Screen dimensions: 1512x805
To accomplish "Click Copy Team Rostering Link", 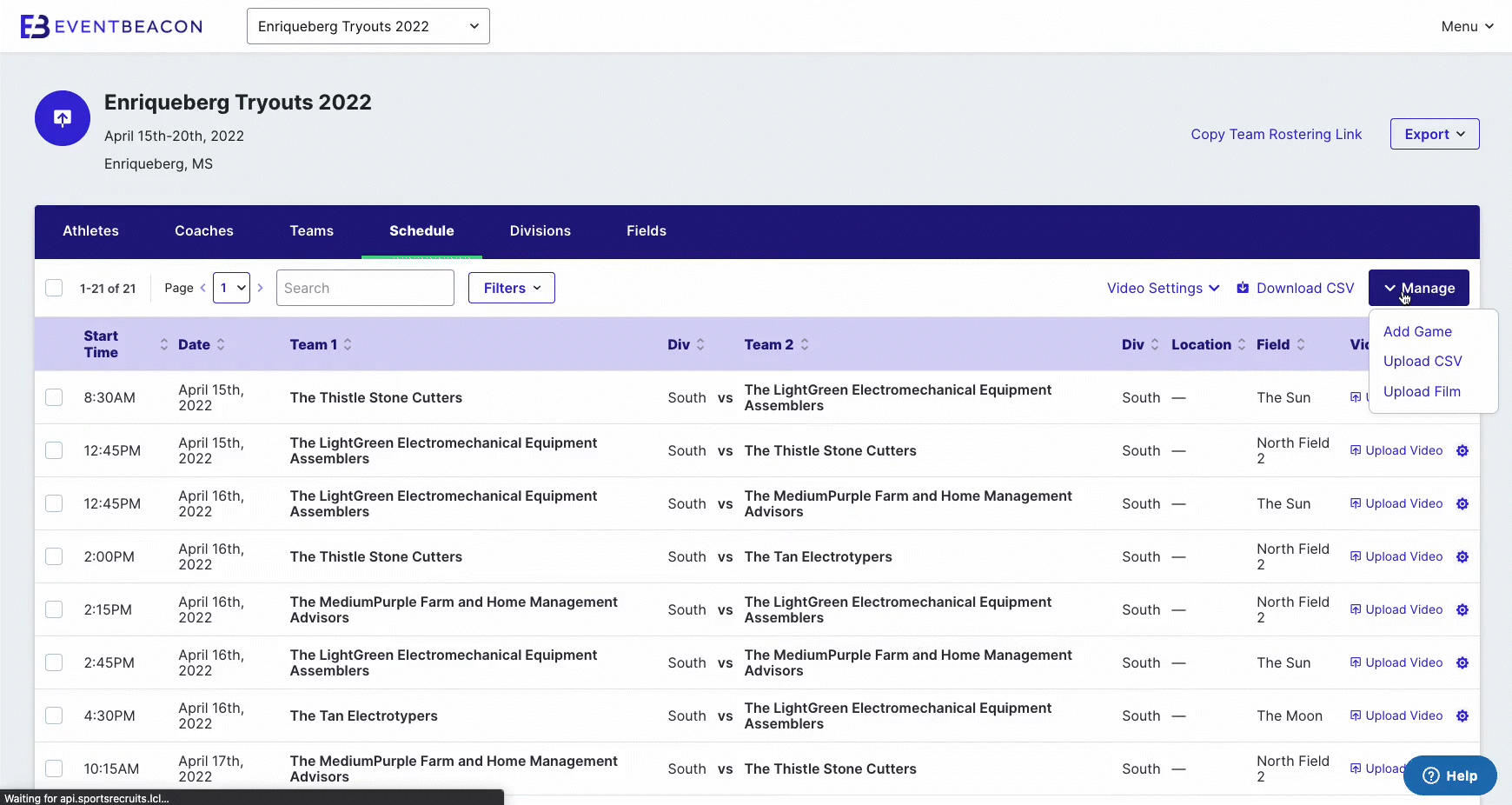I will pos(1277,134).
